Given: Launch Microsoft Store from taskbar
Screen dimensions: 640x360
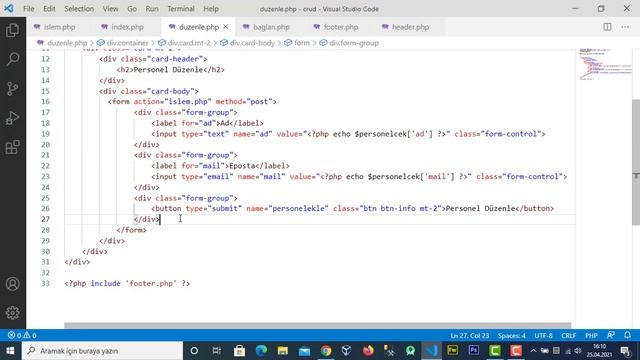Looking at the screenshot, I should click(x=240, y=351).
